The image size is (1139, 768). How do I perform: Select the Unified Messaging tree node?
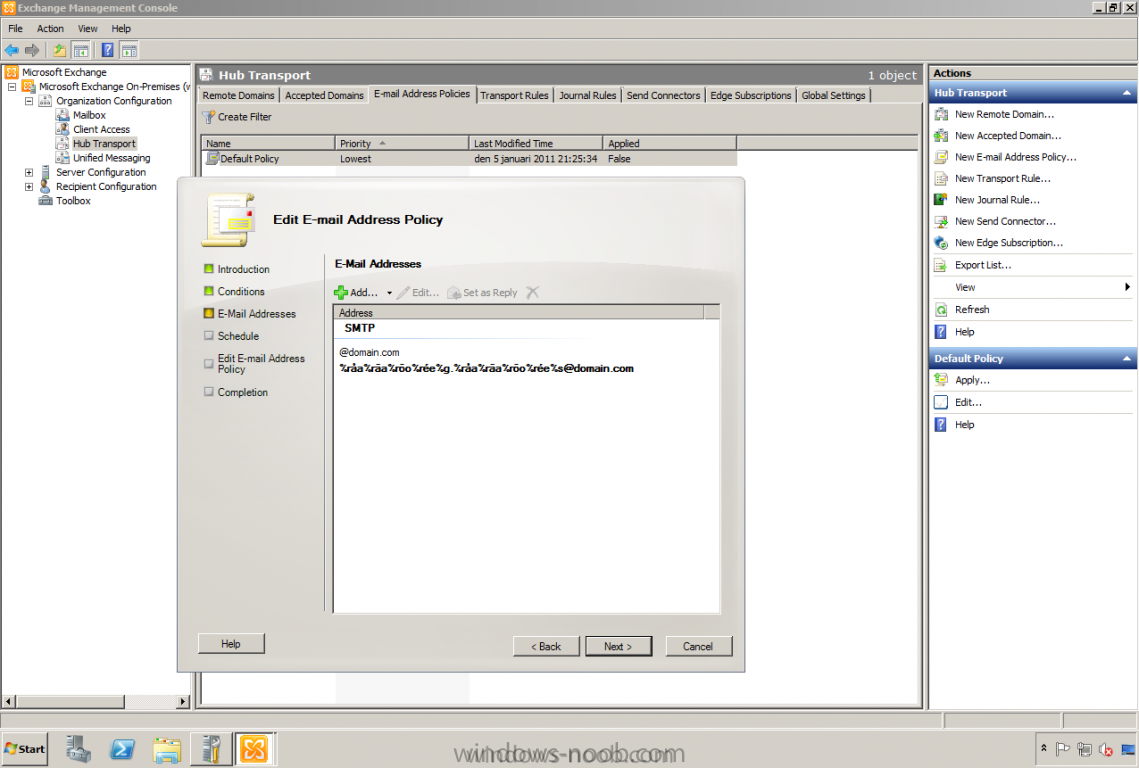(x=111, y=158)
